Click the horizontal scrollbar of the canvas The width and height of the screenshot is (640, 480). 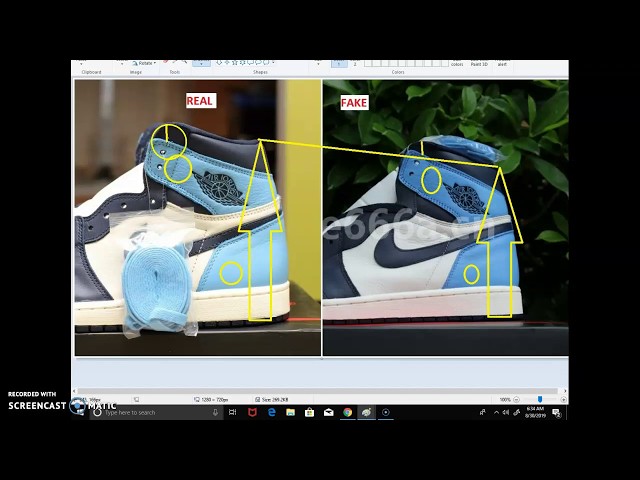tap(318, 391)
